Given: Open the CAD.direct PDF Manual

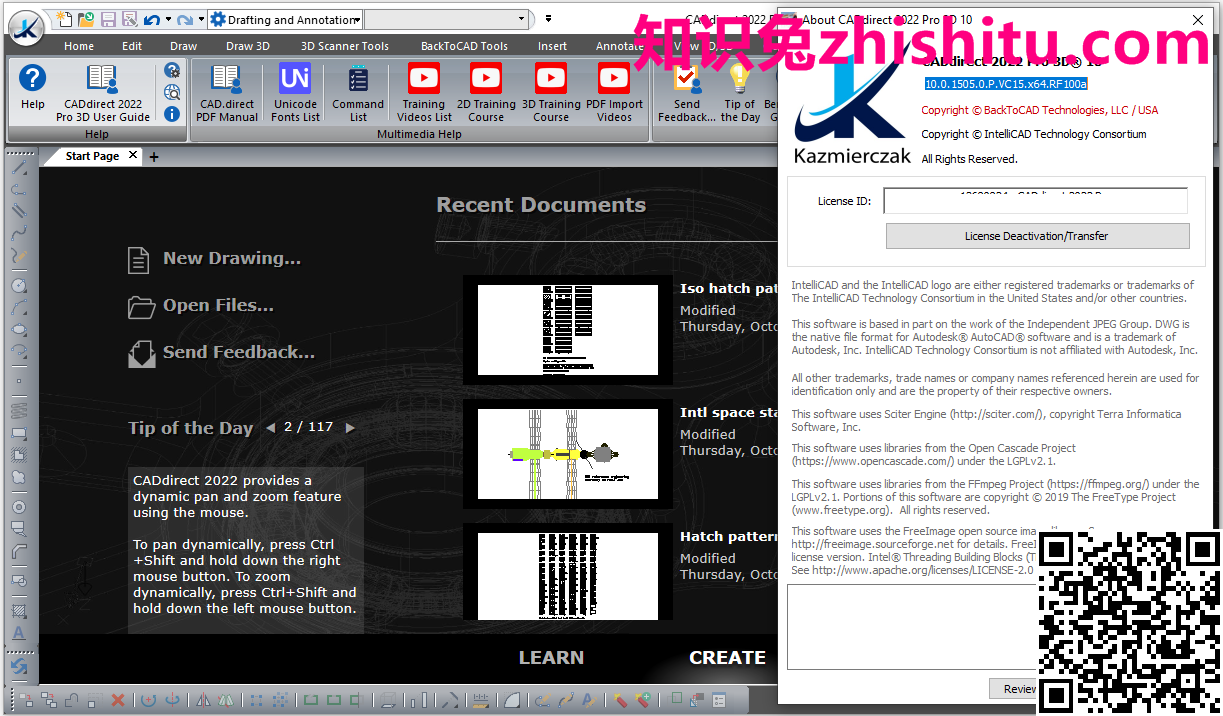Looking at the screenshot, I should coord(227,93).
